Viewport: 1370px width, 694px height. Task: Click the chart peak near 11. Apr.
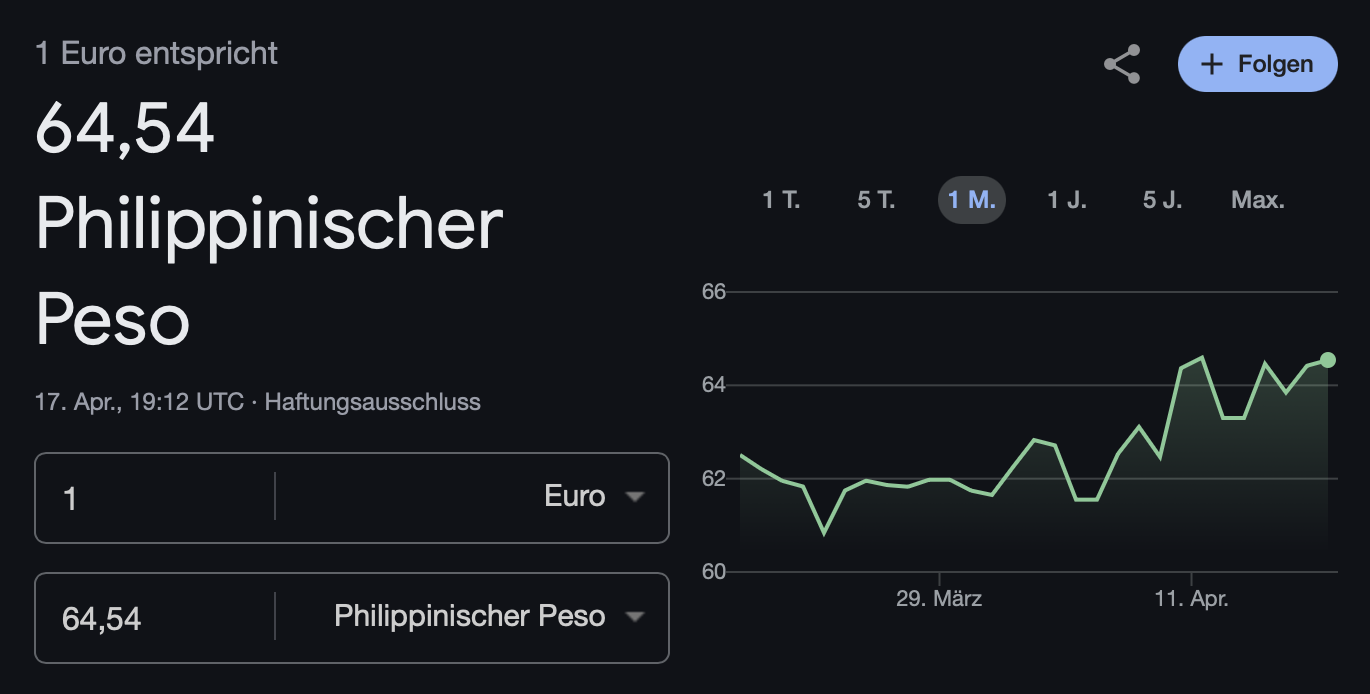[x=1201, y=357]
